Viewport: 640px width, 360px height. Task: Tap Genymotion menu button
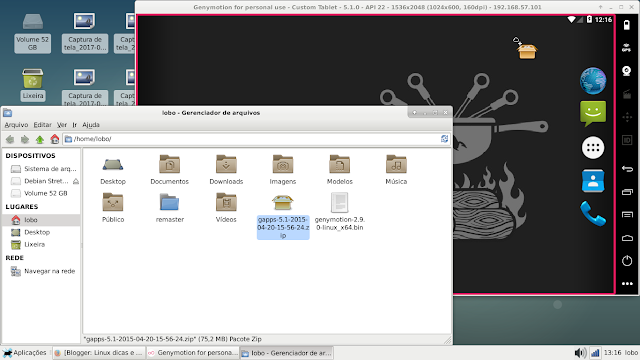point(627,215)
